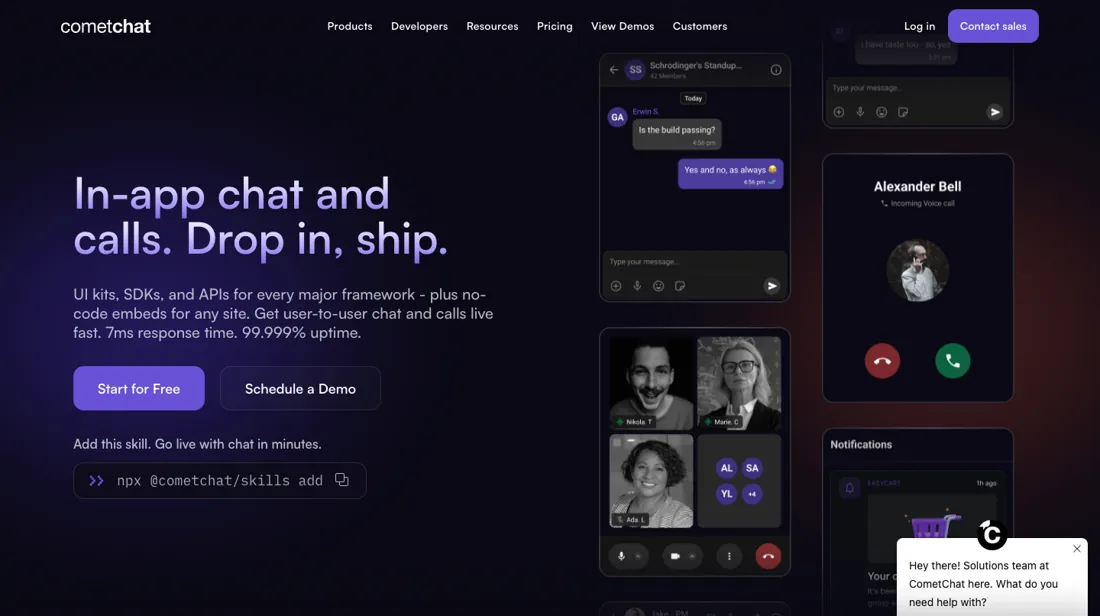
Task: Click plus icon in top-right chat card
Action: point(839,112)
